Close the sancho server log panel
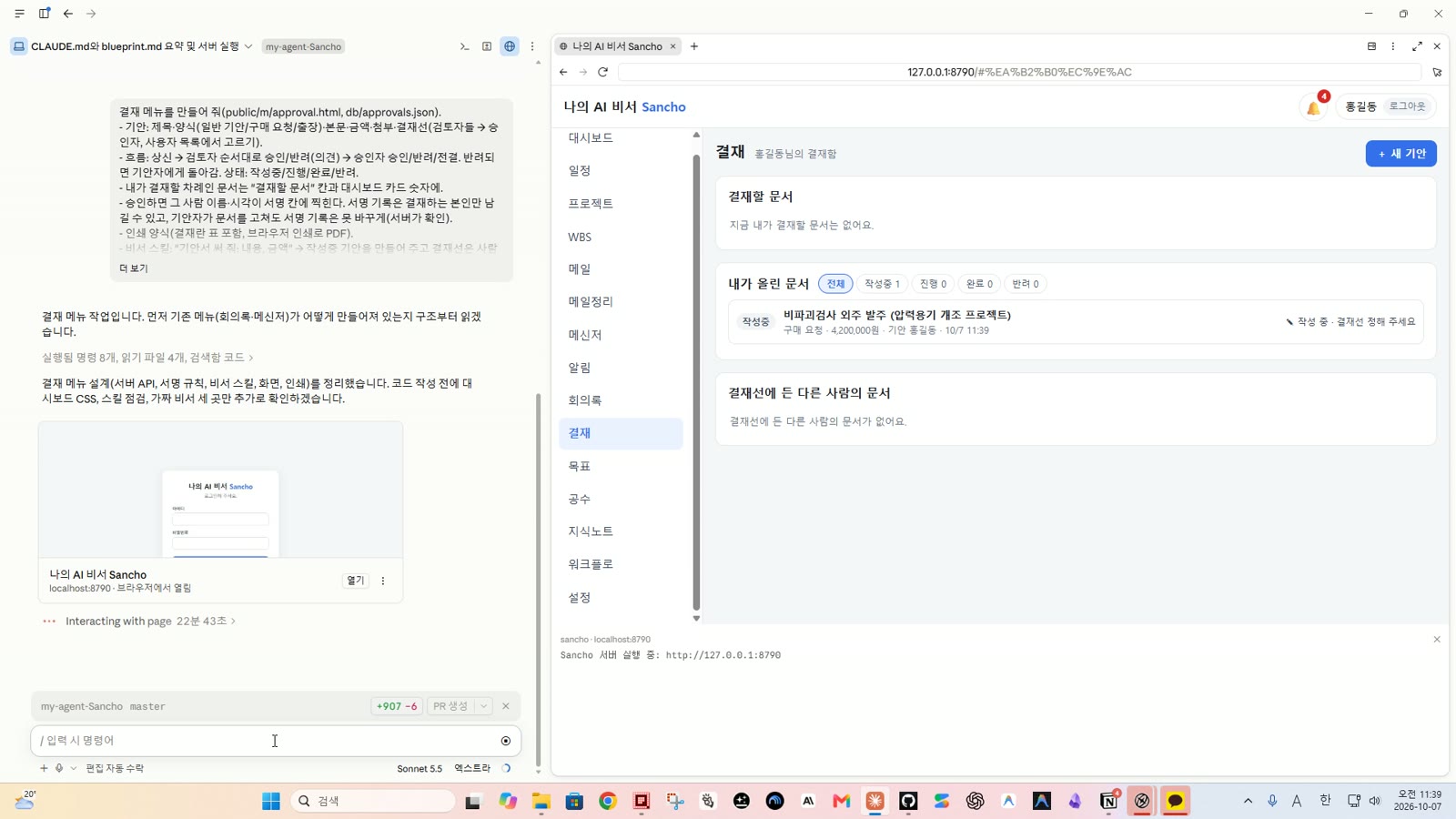Viewport: 1456px width, 819px height. (x=1437, y=640)
